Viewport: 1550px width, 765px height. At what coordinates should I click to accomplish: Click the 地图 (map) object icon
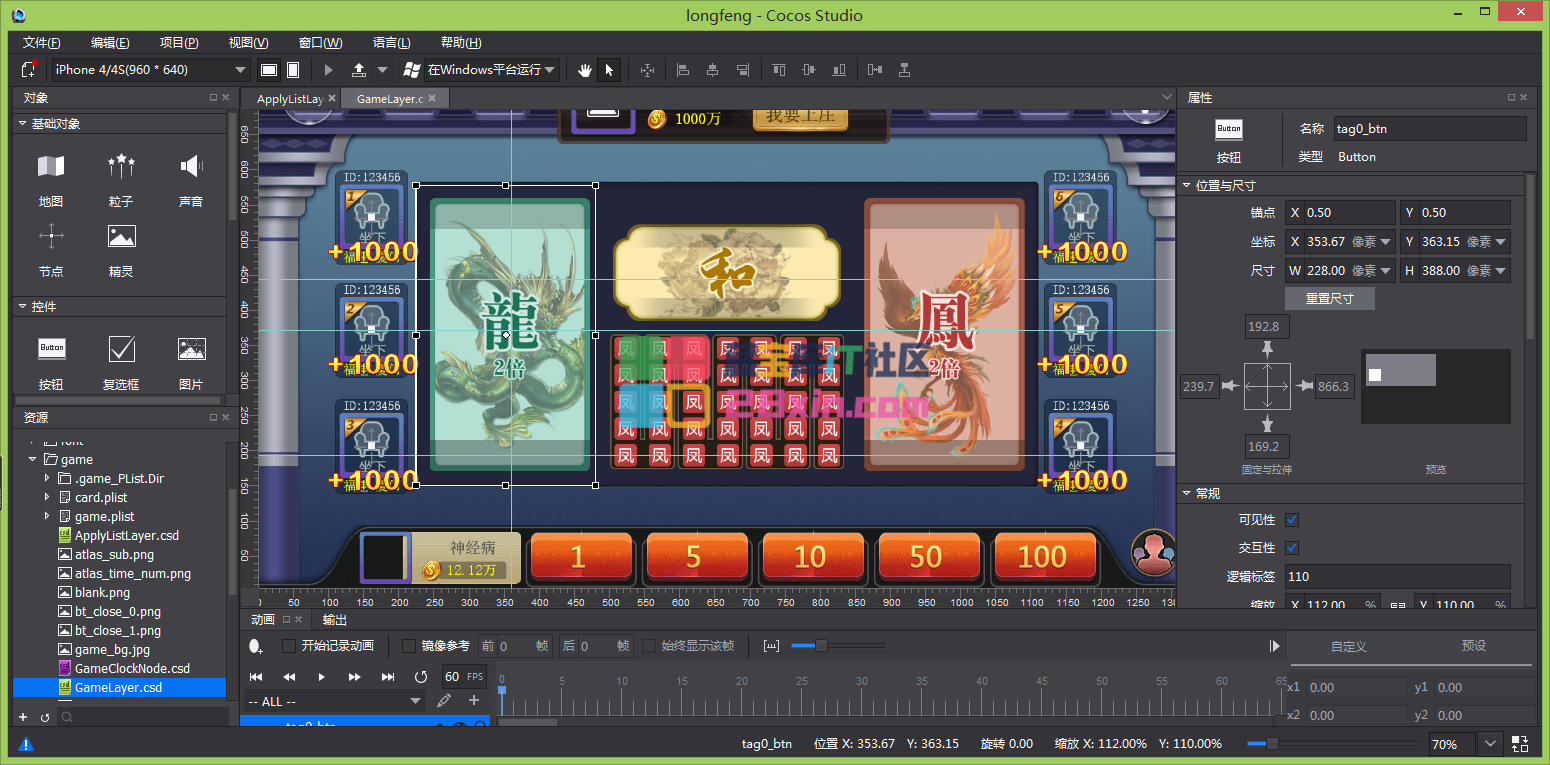point(51,167)
